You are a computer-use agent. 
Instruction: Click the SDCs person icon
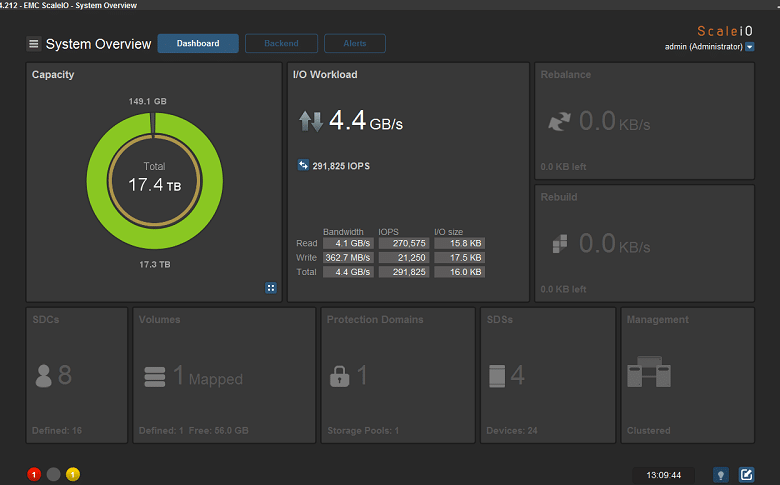pyautogui.click(x=44, y=376)
